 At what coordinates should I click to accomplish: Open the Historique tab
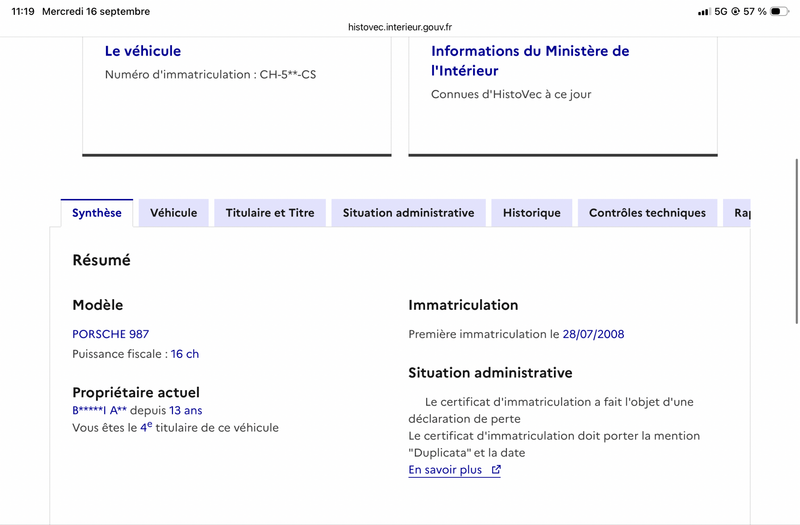click(532, 213)
